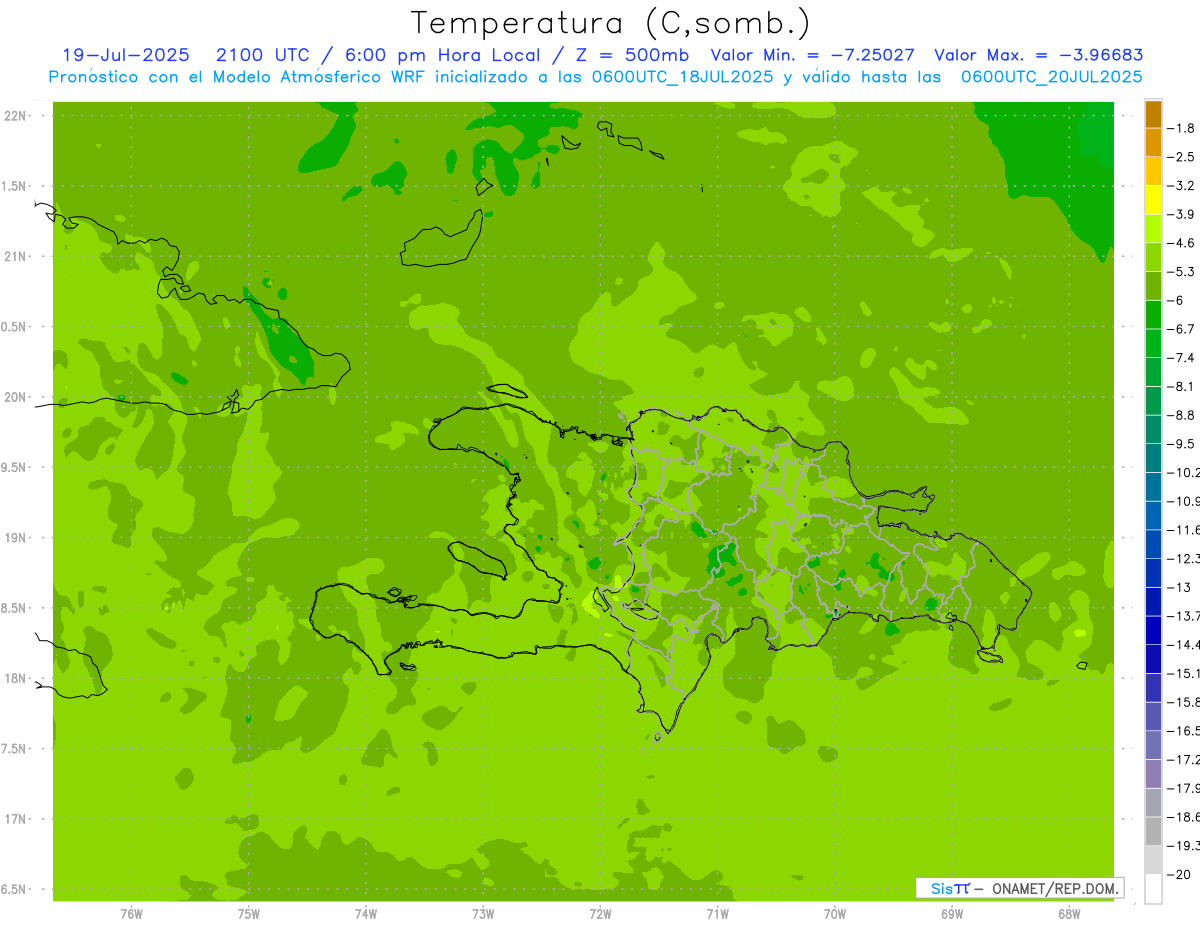Click the '-3.9' legend value
This screenshot has height=927, width=1200.
tap(1183, 214)
